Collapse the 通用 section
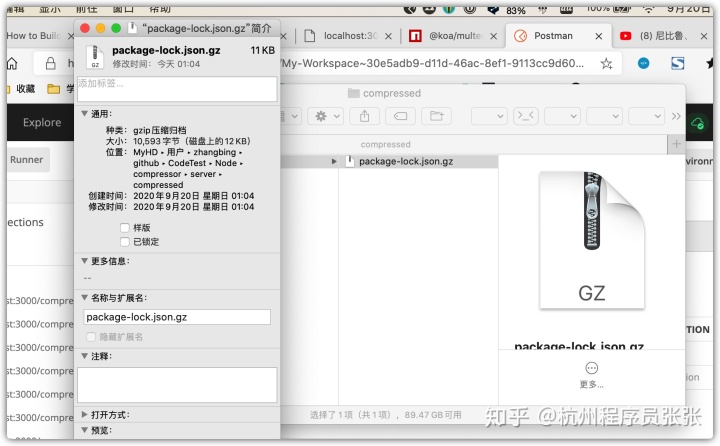Screen dimensions: 720x446 (x=84, y=113)
